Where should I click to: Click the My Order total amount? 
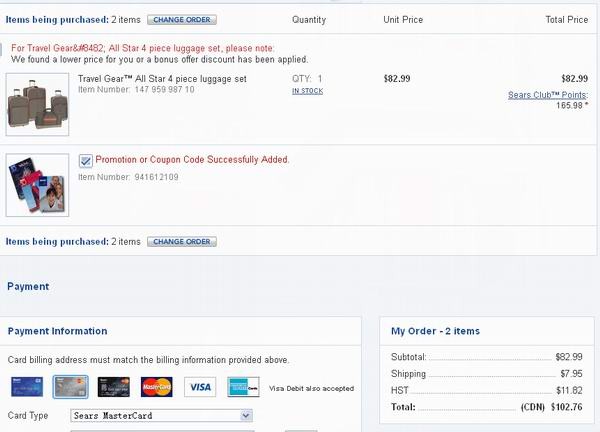567,407
